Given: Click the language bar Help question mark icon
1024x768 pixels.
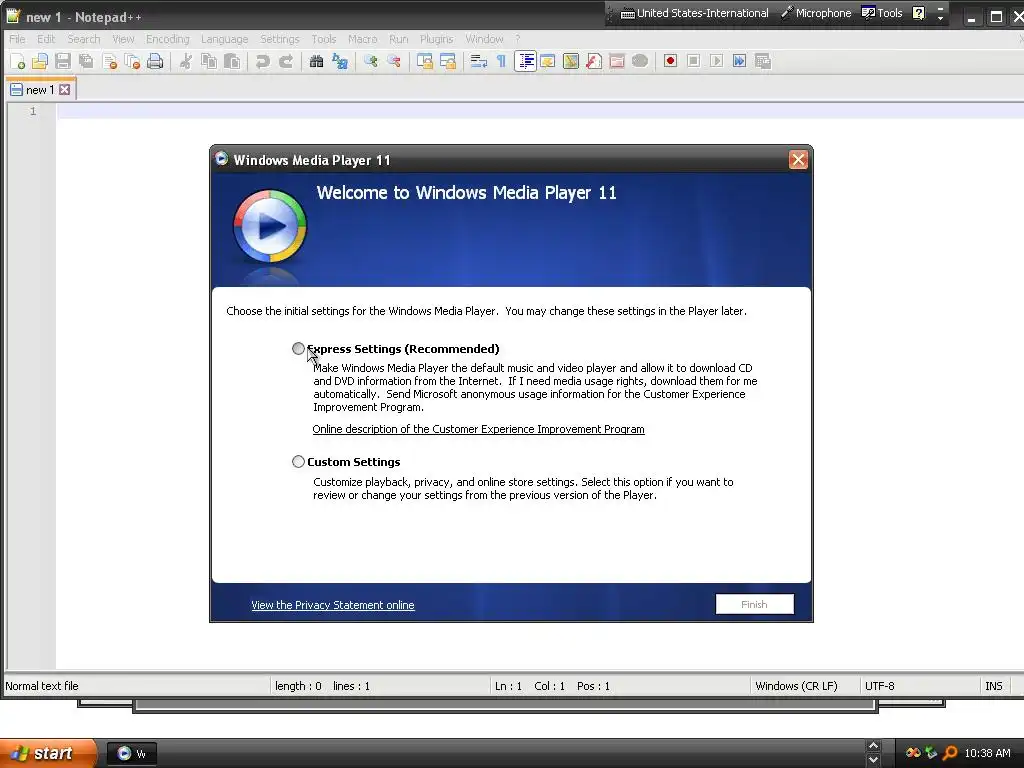Looking at the screenshot, I should point(918,13).
